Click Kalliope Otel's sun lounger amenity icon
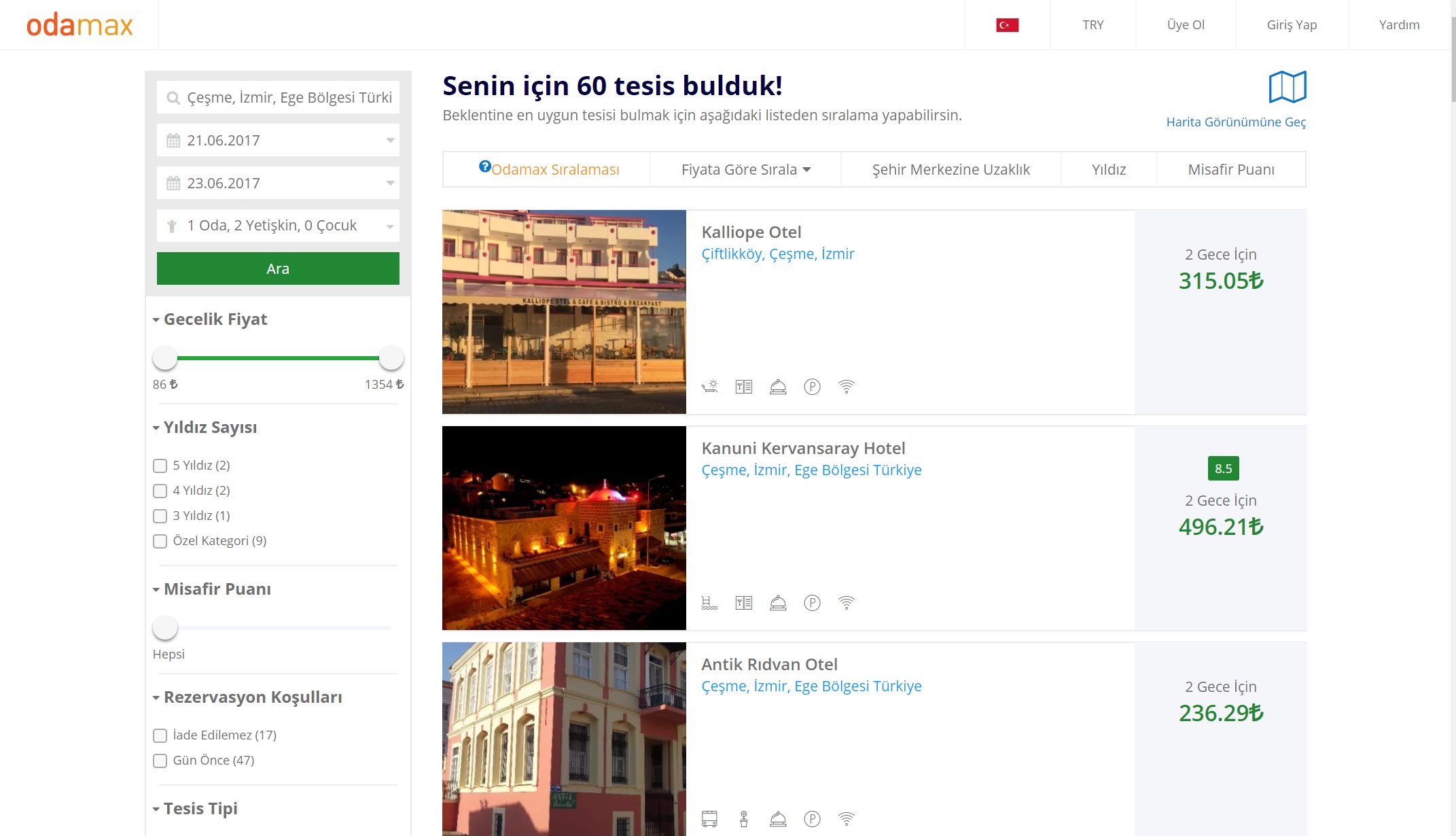Screen dimensions: 1456x836 coord(709,387)
